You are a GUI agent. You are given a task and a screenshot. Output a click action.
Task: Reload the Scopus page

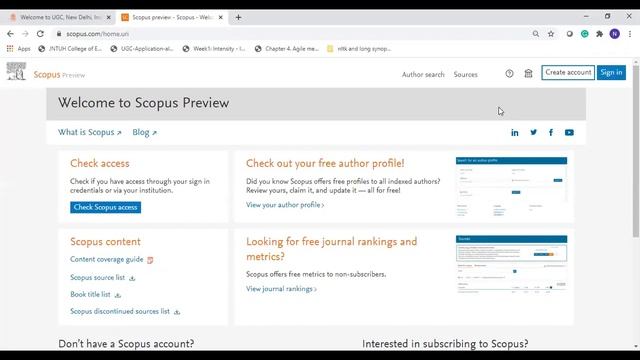[x=40, y=34]
